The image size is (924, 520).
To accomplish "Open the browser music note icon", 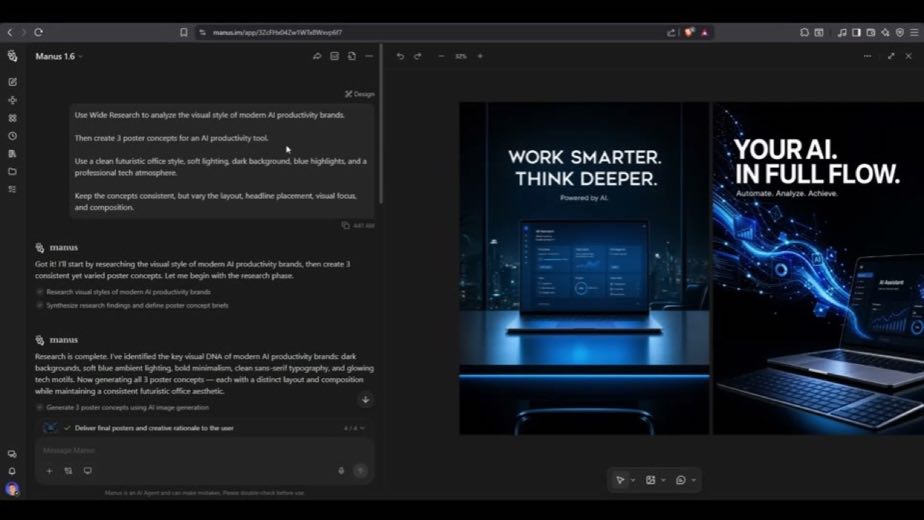I will (842, 32).
